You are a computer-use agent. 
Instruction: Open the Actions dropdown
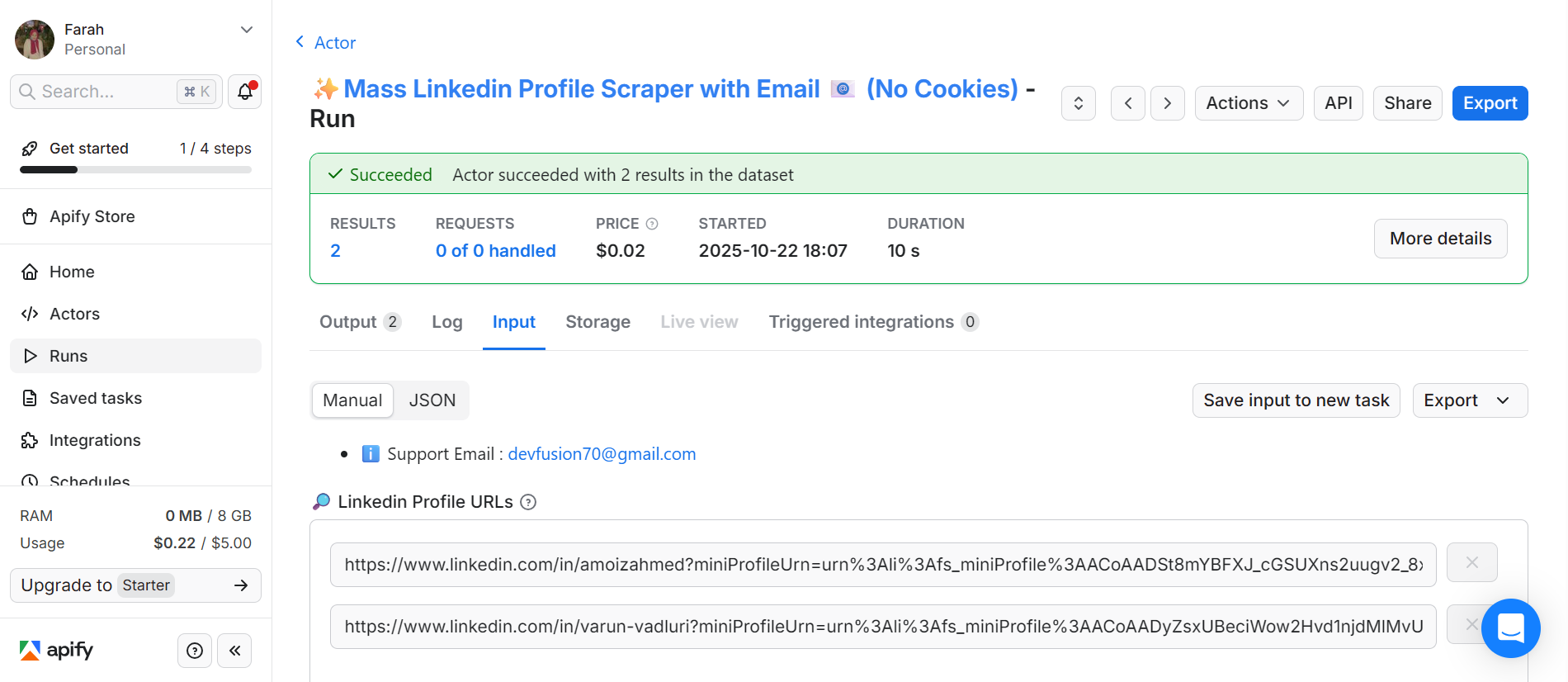tap(1248, 103)
